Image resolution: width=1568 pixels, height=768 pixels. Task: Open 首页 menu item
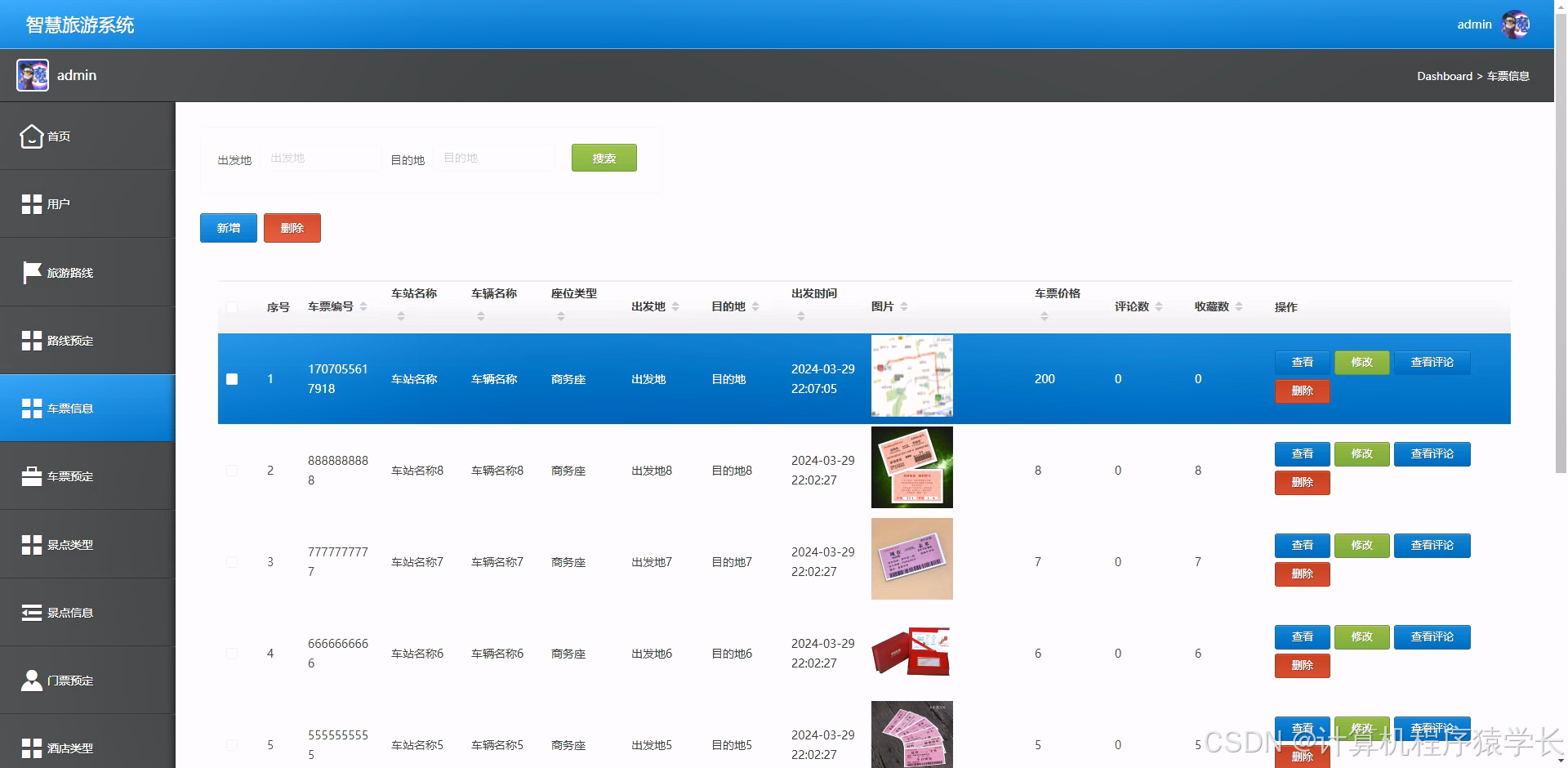[87, 136]
